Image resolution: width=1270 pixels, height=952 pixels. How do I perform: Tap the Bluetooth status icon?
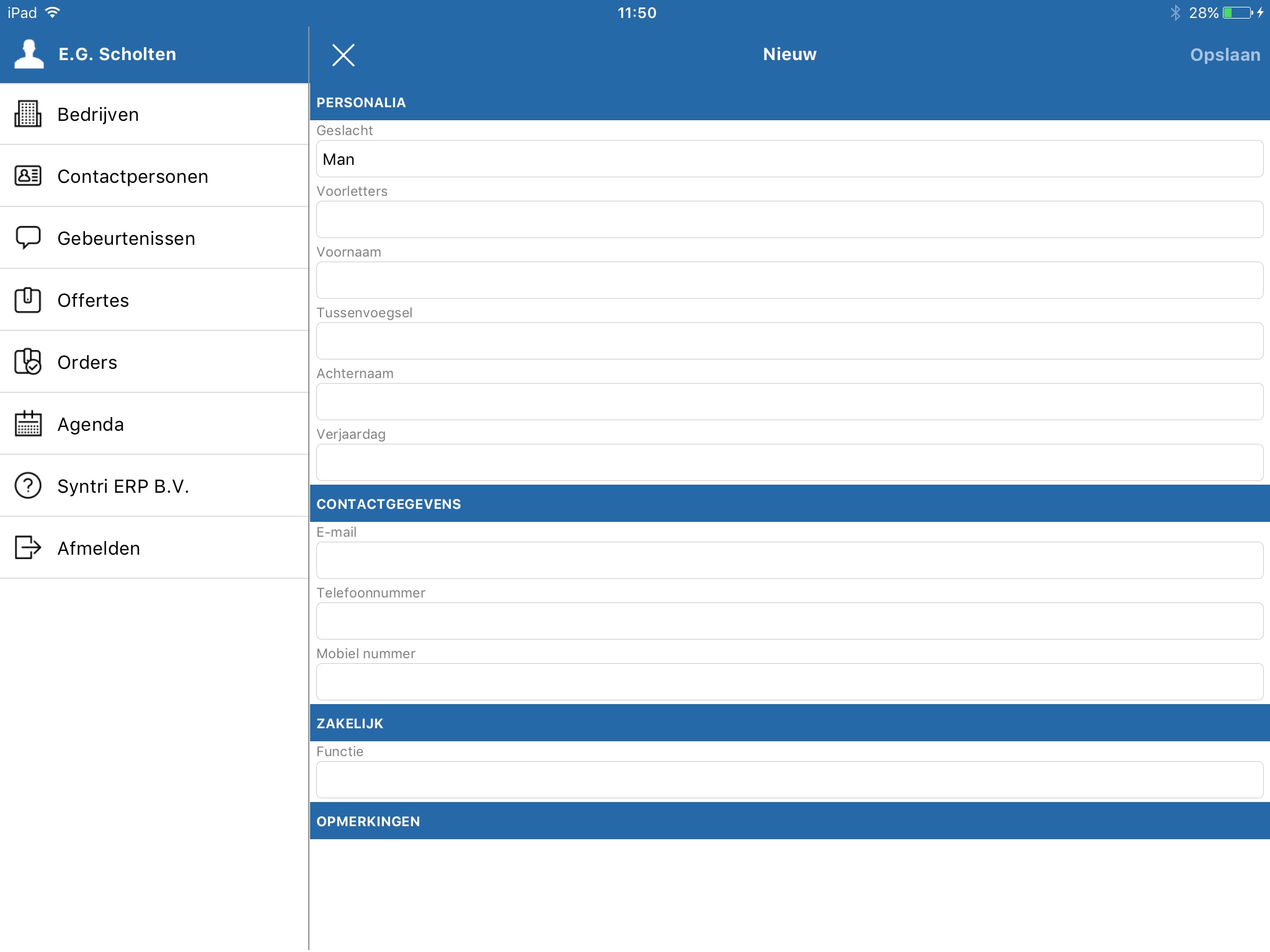1175,12
